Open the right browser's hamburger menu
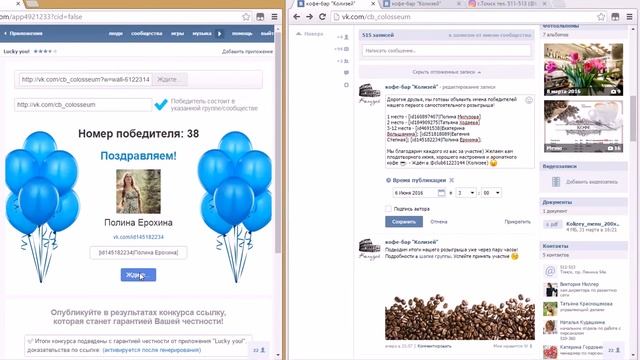Screen dimensions: 640x360 click(629, 17)
